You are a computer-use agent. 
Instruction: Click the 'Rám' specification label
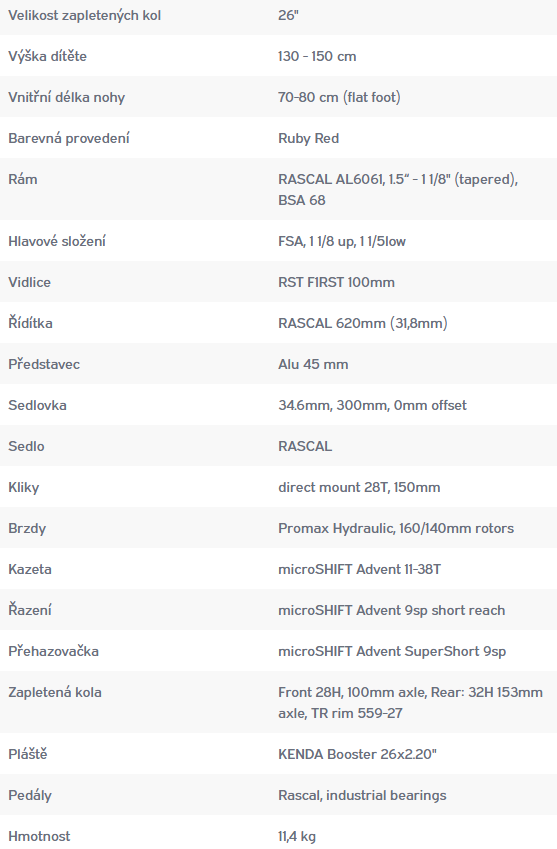(23, 179)
